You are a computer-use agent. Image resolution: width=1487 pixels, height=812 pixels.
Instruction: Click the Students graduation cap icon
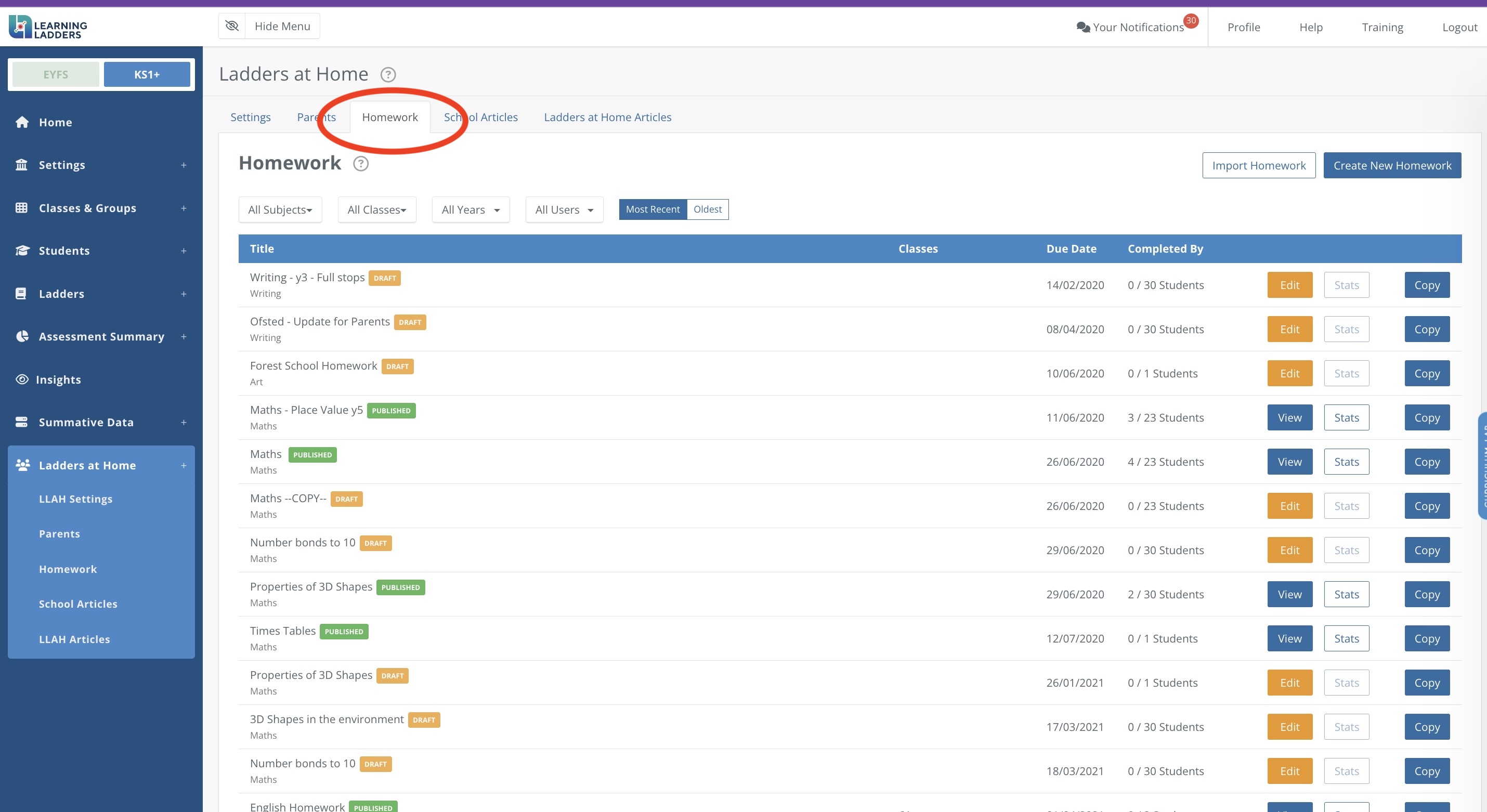[x=22, y=251]
